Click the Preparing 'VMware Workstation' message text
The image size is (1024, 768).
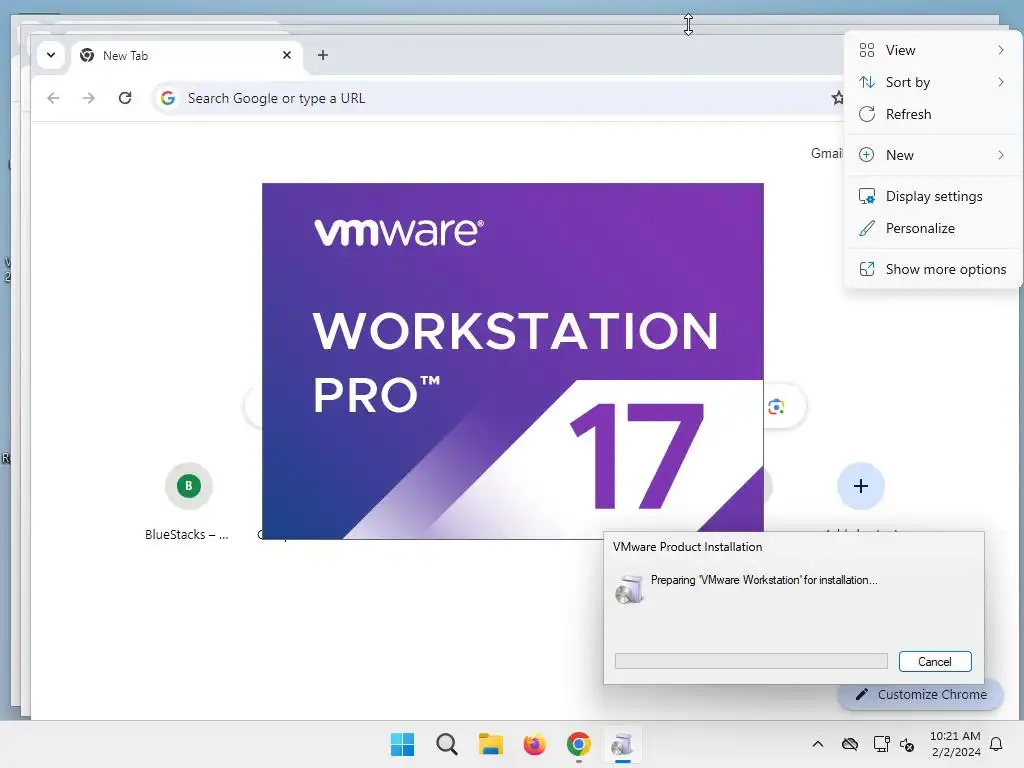pyautogui.click(x=764, y=580)
